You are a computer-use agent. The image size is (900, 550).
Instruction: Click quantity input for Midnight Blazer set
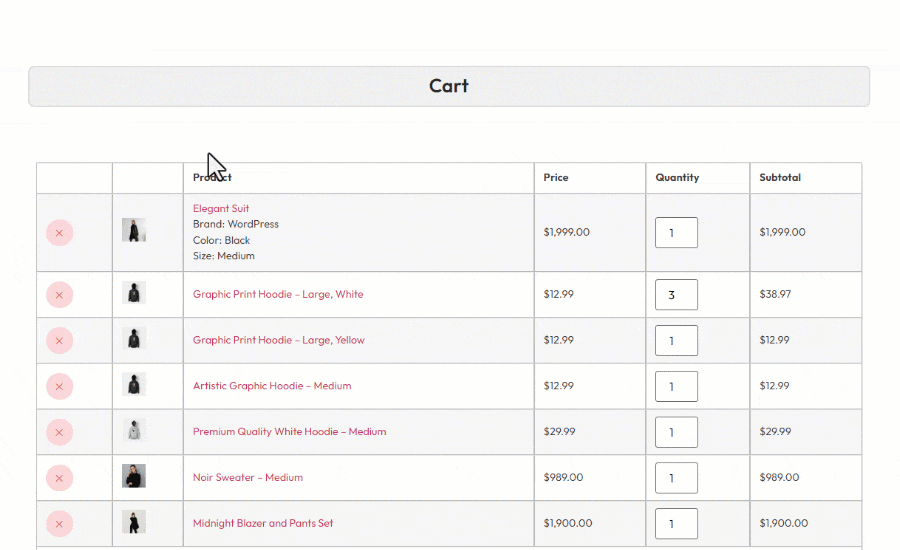coord(676,523)
